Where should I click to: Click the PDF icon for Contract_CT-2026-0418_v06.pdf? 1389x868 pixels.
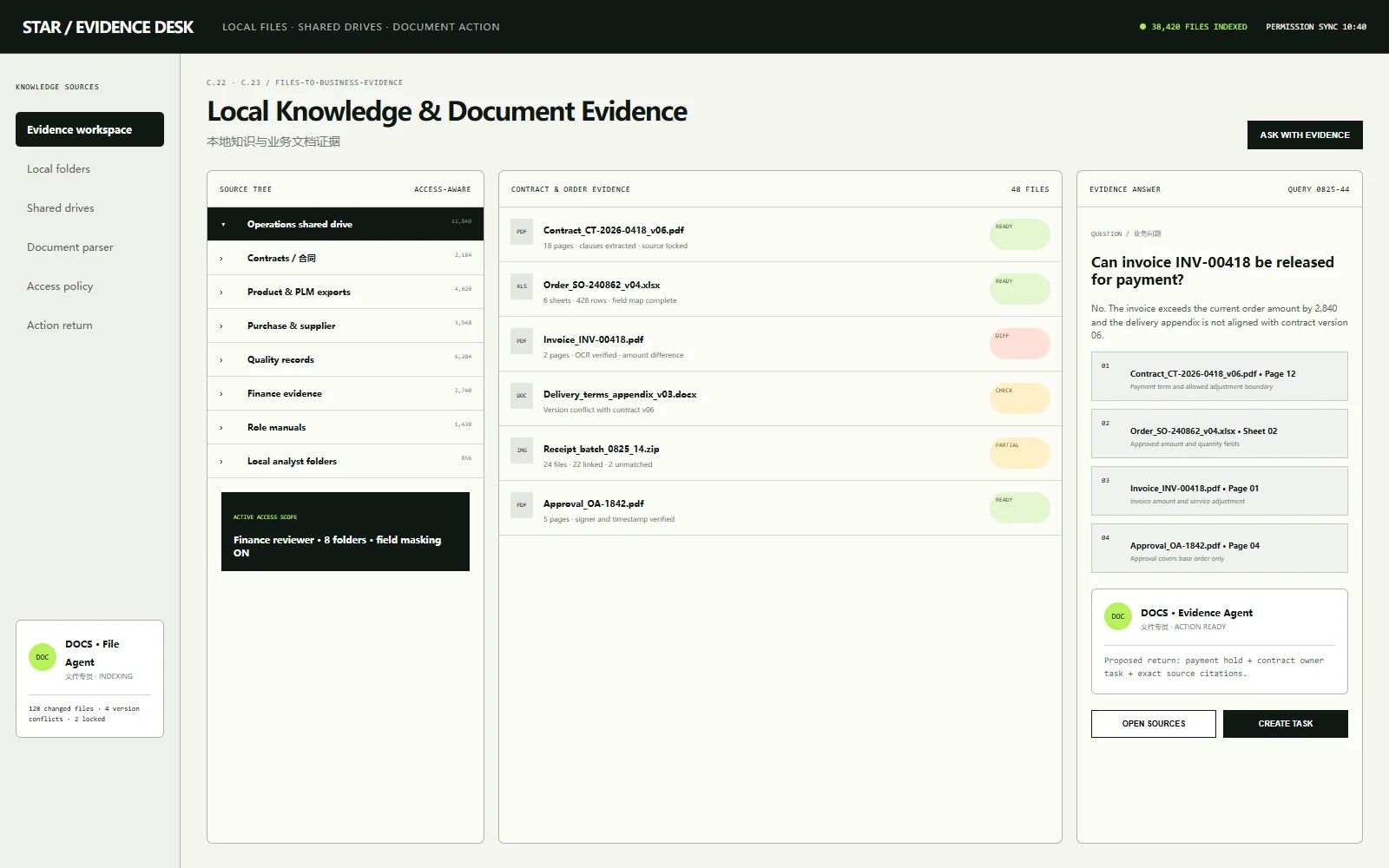[522, 232]
